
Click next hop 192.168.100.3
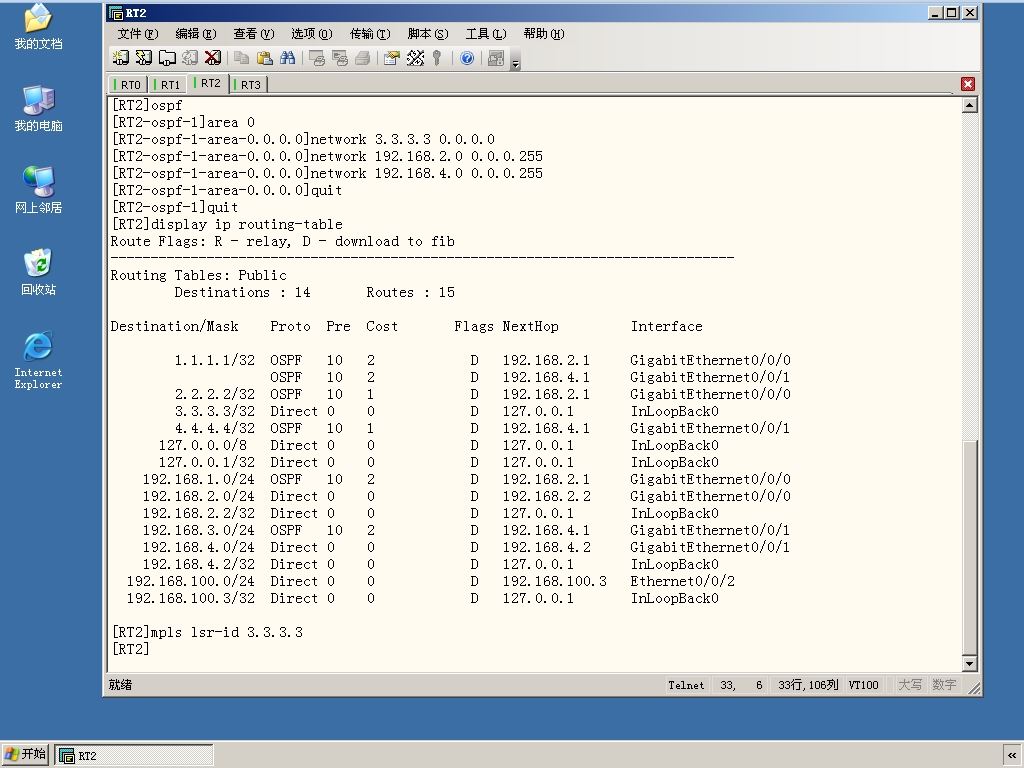click(x=554, y=581)
